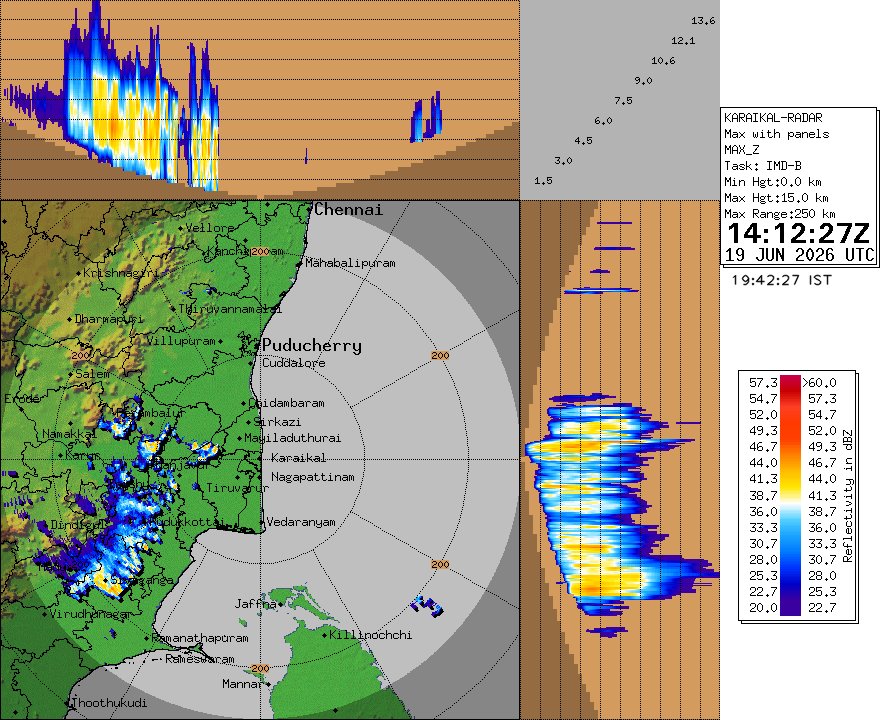Click the dark blue 22.7 legend color
The image size is (880, 720).
(x=790, y=607)
